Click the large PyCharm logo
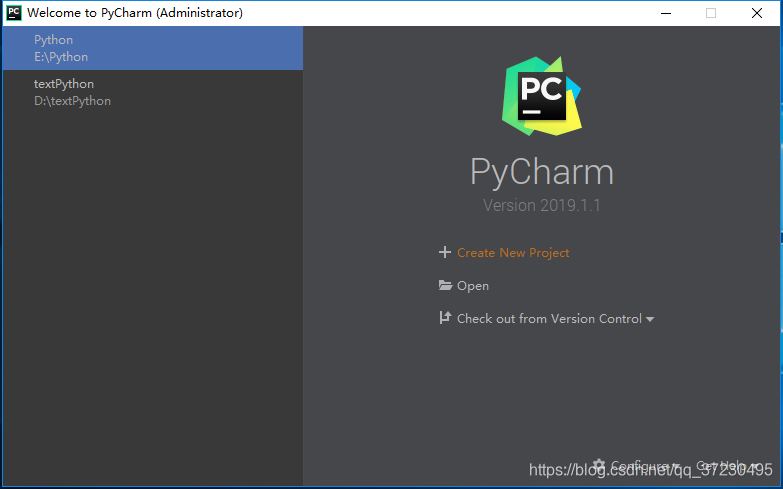The image size is (783, 489). click(542, 96)
